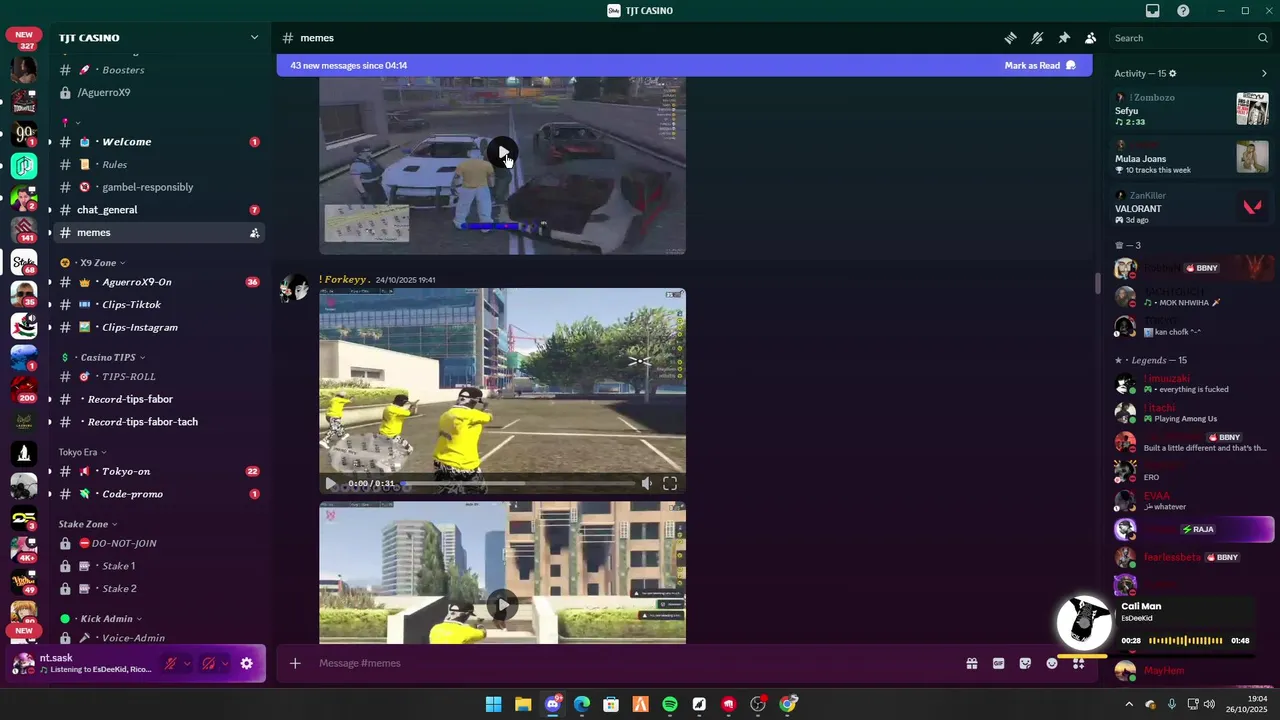This screenshot has height=720, width=1280.
Task: Open channel notification settings bell icon
Action: tap(1037, 38)
